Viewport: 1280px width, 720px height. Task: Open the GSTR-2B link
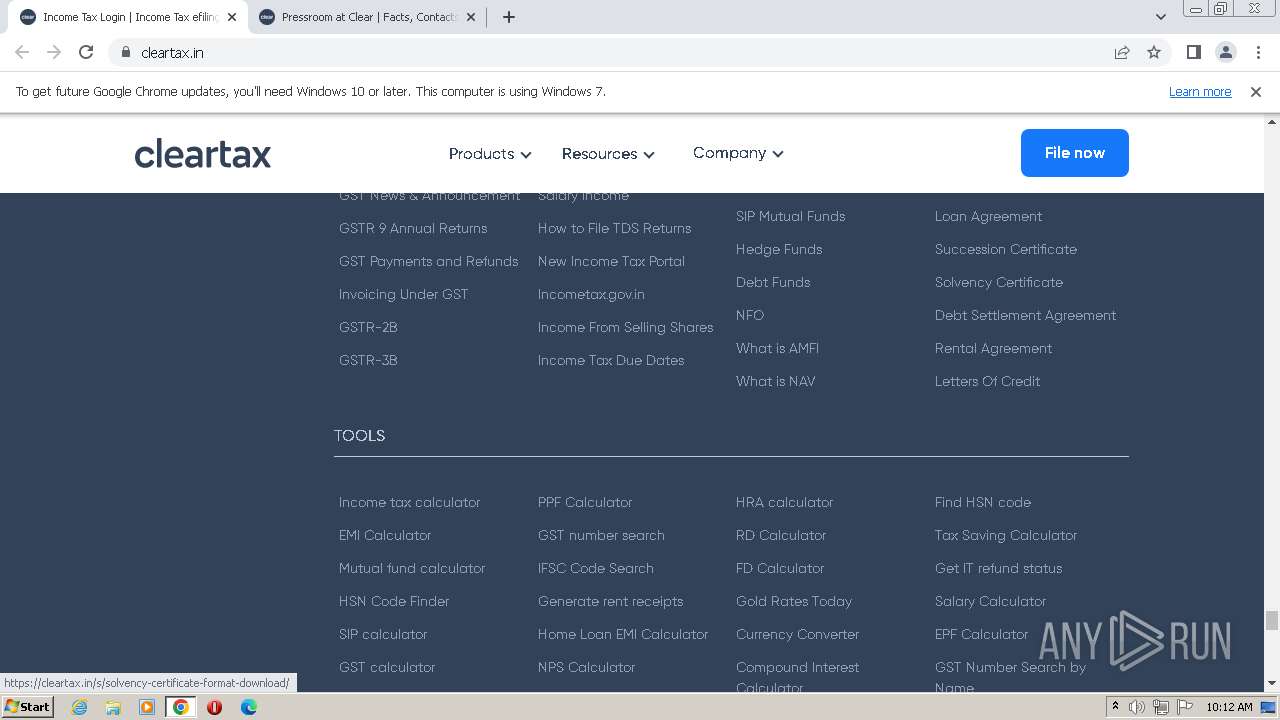point(368,327)
